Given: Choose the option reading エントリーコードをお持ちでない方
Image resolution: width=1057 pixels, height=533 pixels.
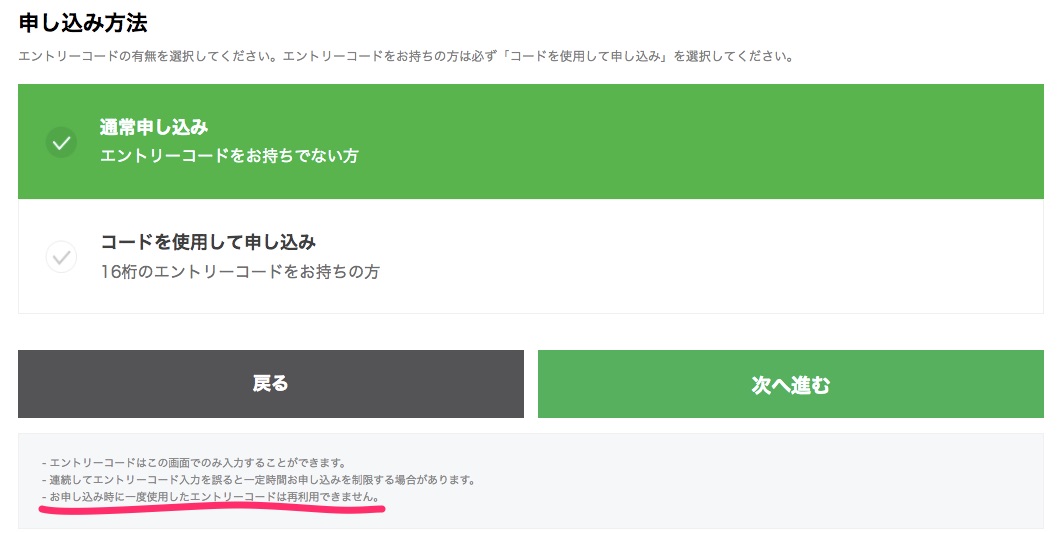Looking at the screenshot, I should pyautogui.click(x=229, y=156).
